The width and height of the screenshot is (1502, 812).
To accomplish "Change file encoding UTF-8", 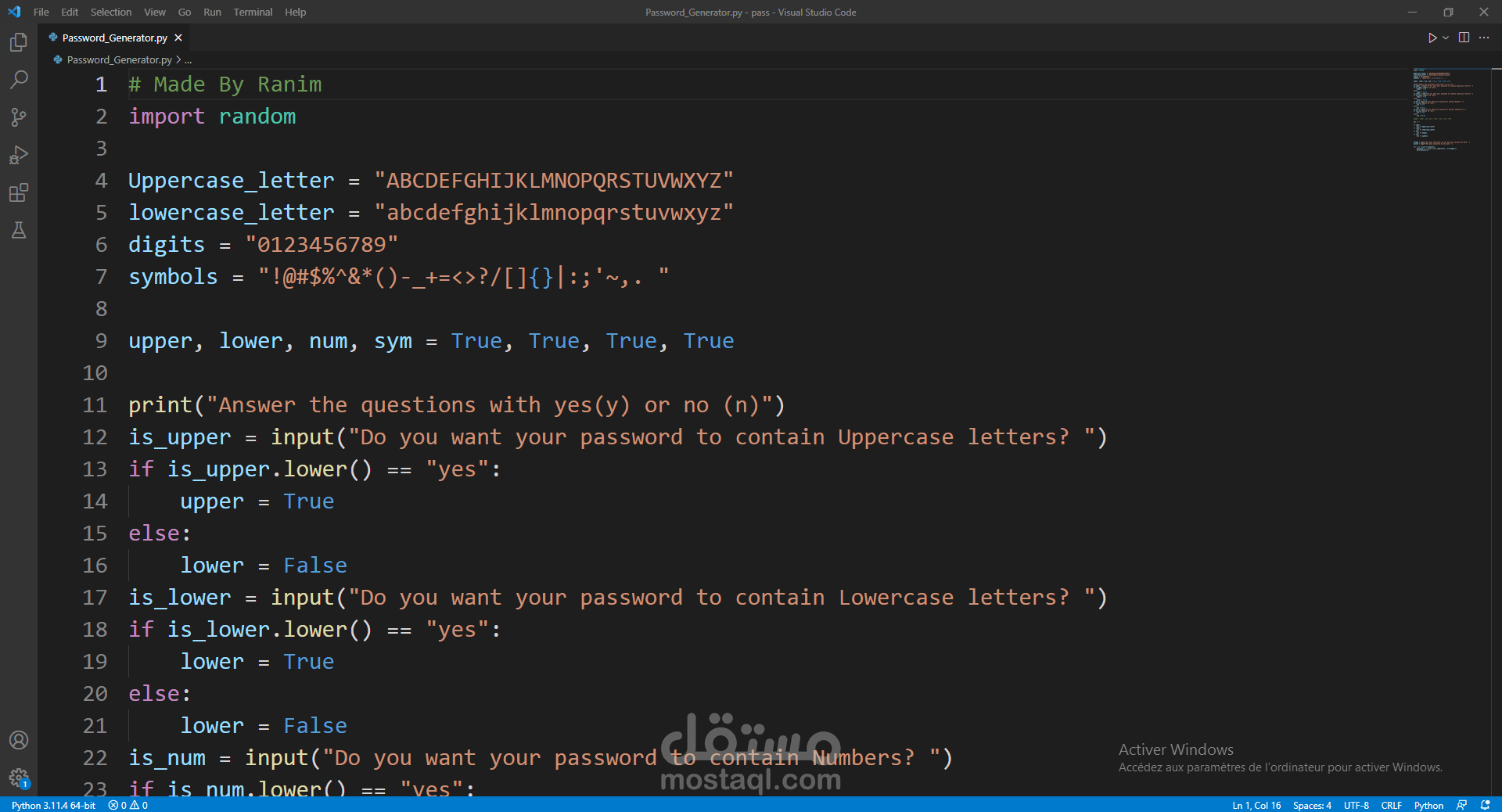I will pos(1356,805).
